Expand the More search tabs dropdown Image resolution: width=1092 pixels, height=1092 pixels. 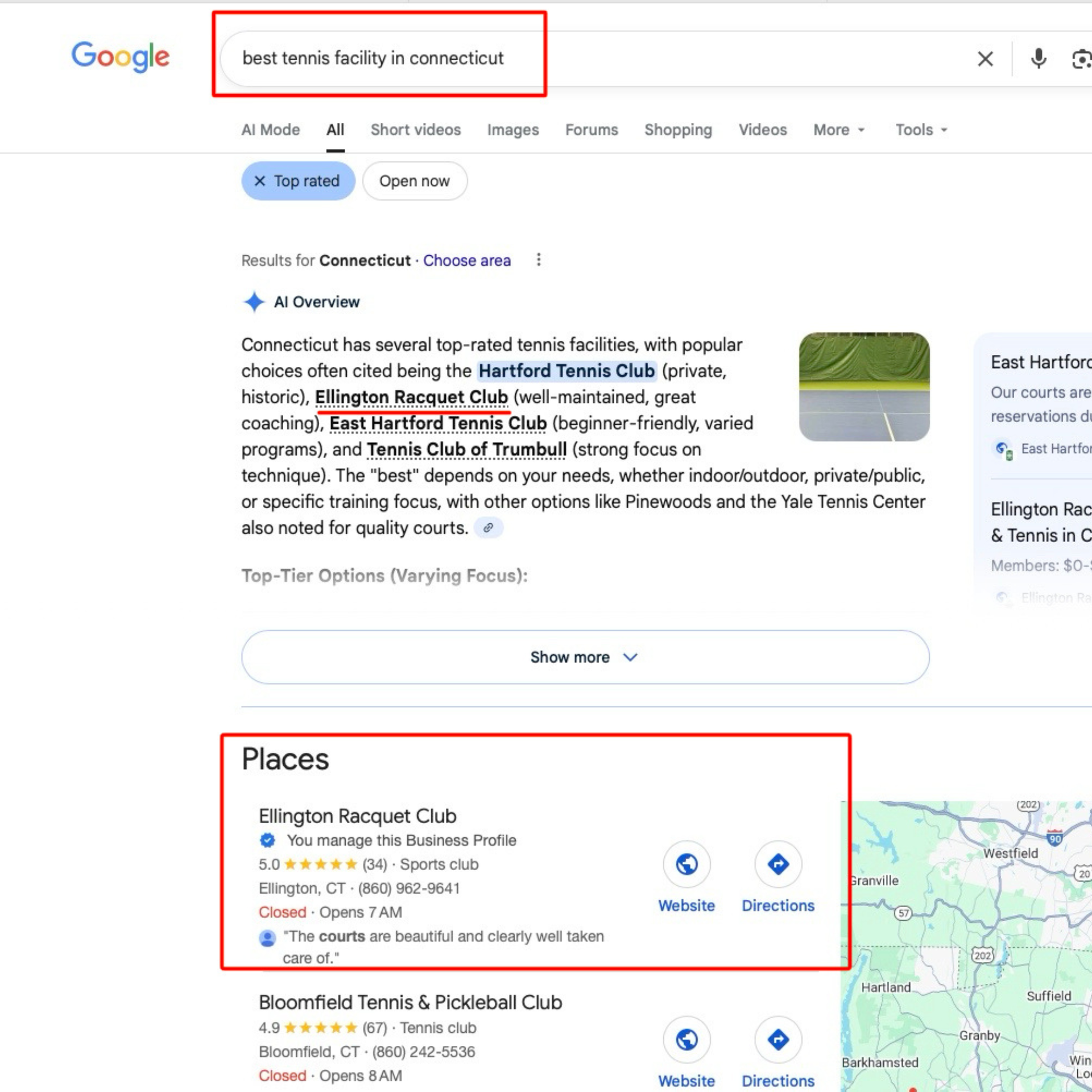[x=839, y=130]
